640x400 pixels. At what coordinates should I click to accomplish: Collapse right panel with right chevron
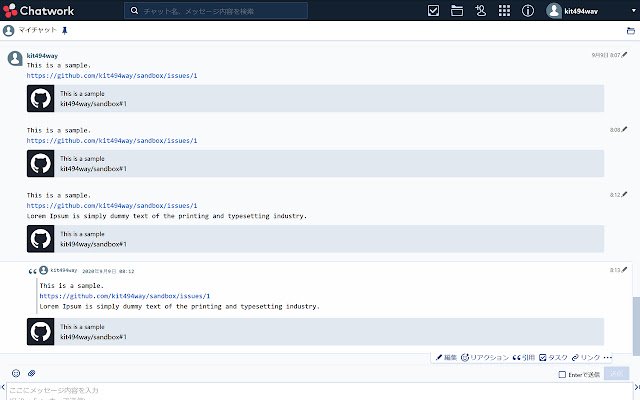click(637, 387)
